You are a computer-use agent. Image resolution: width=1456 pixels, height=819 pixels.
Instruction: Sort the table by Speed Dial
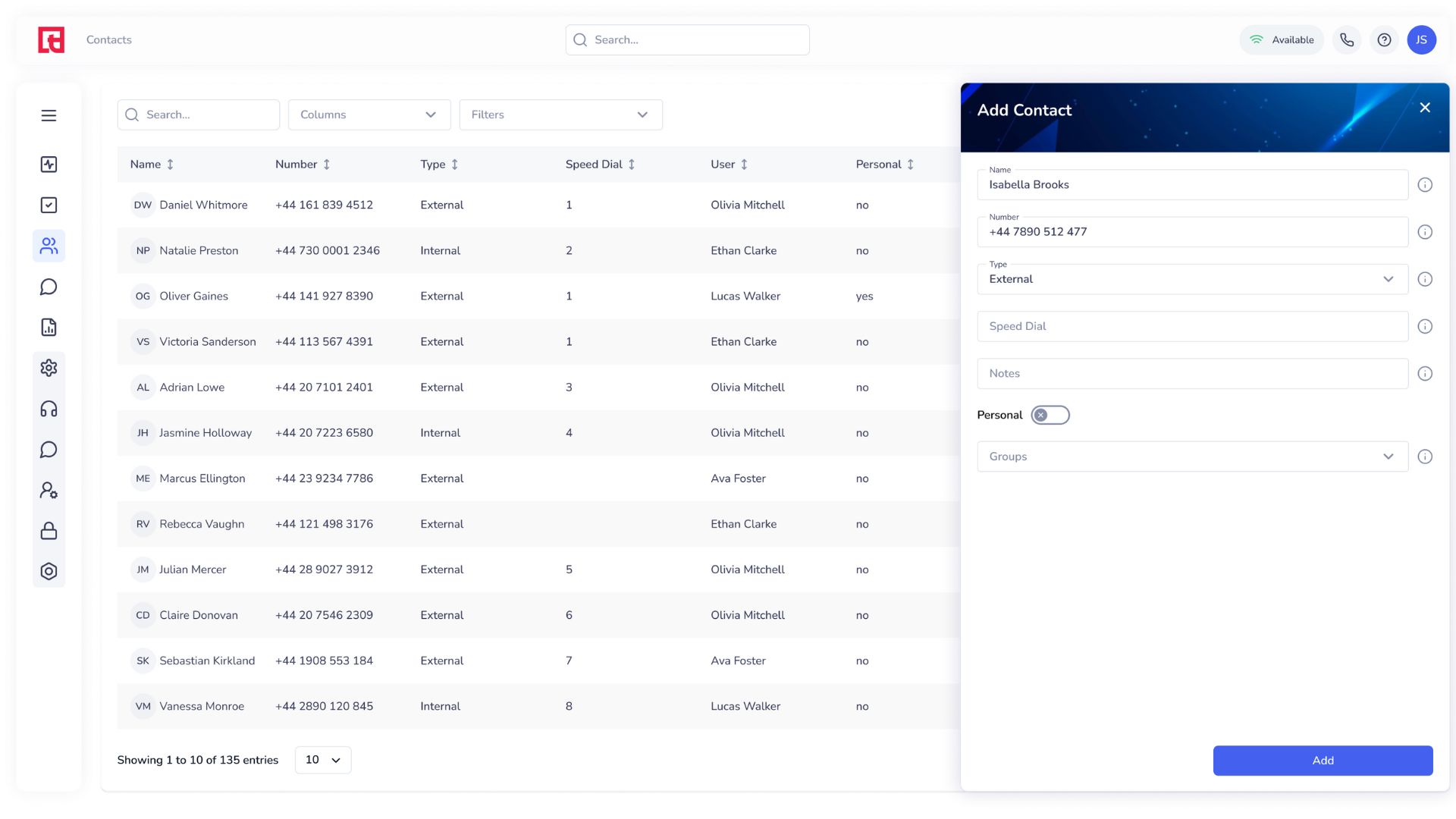click(632, 164)
